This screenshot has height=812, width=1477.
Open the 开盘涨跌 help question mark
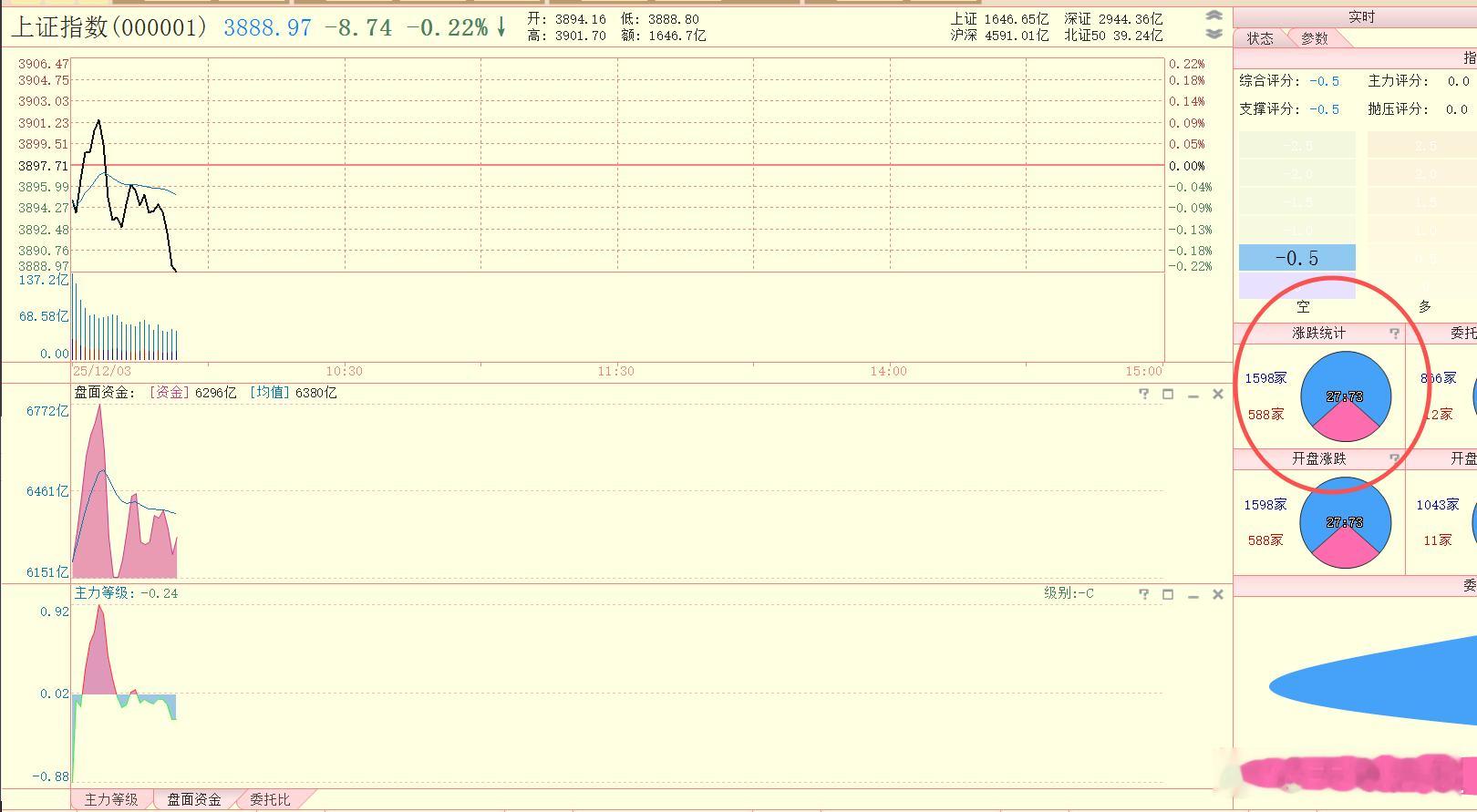(x=1394, y=458)
